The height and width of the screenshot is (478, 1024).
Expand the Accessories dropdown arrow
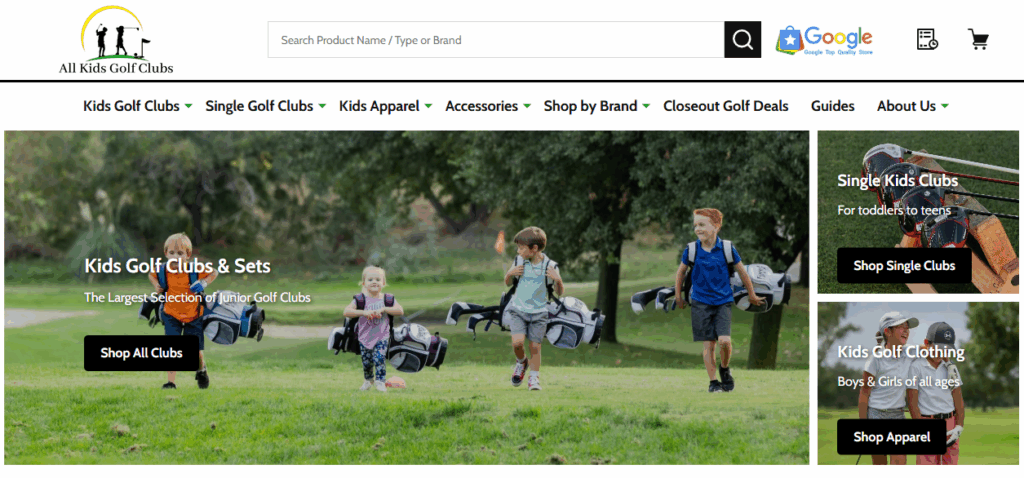[527, 106]
